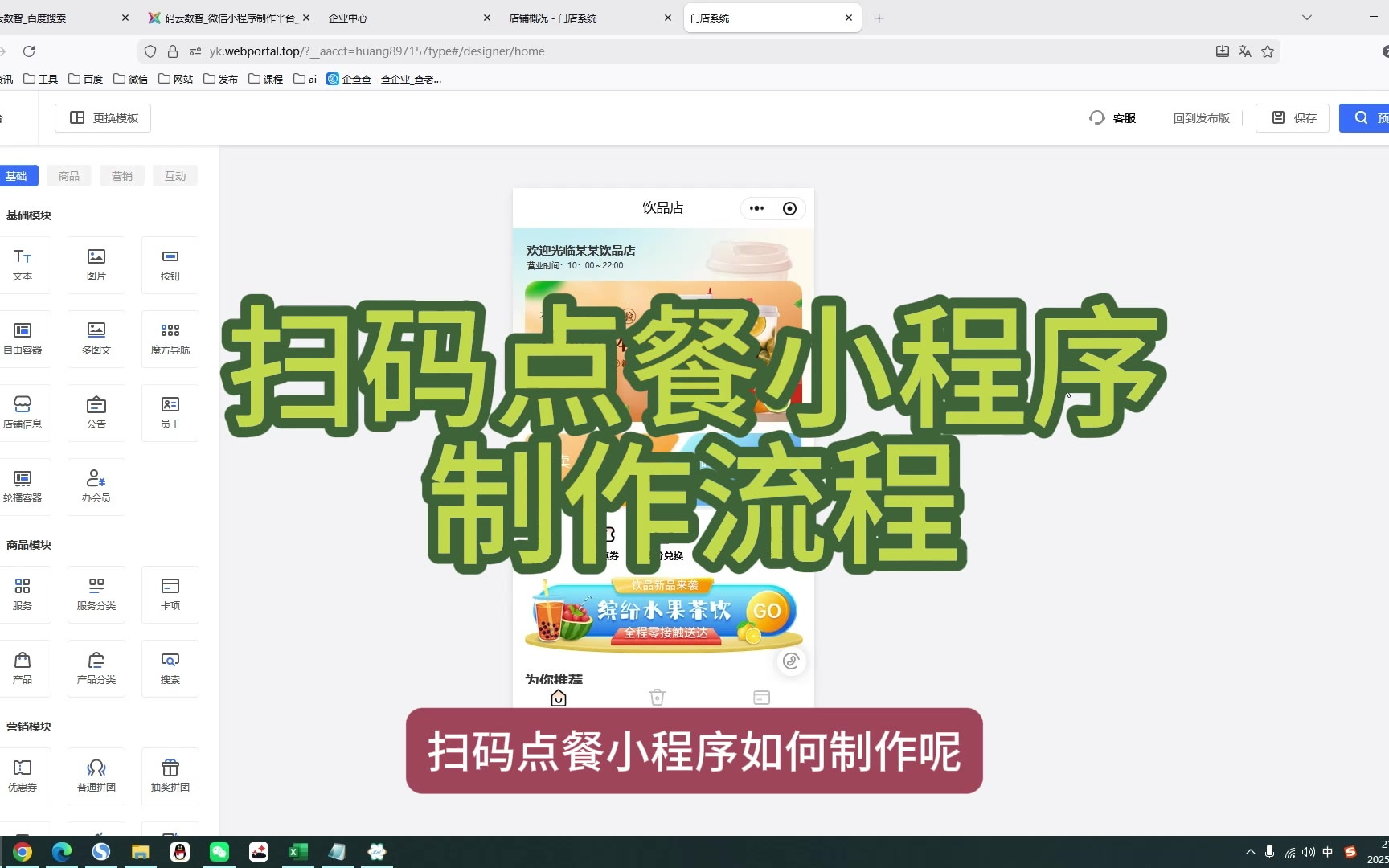Click 回到发布版 to revert
1389x868 pixels.
pyautogui.click(x=1201, y=118)
